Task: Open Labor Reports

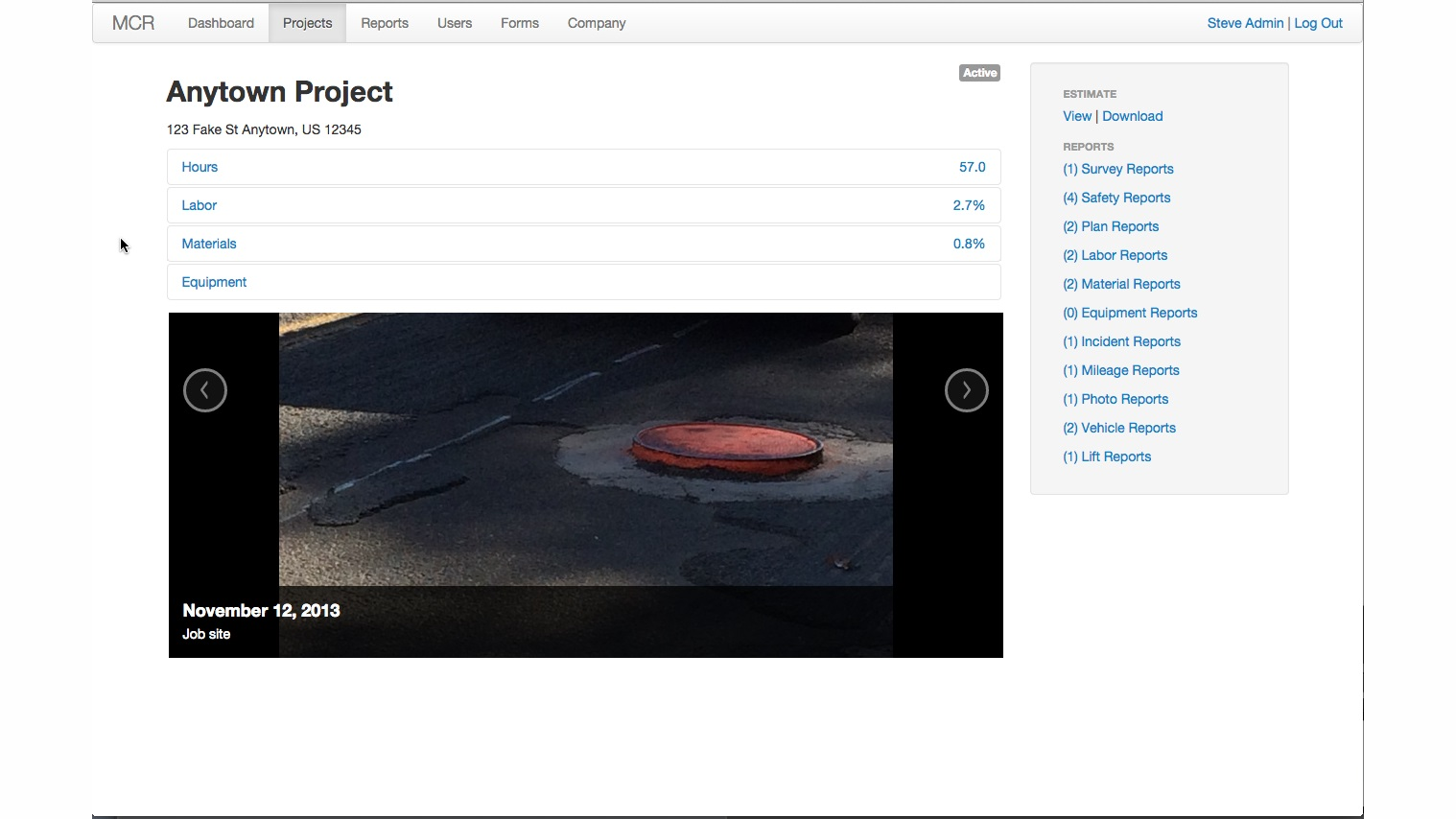Action: tap(1115, 255)
